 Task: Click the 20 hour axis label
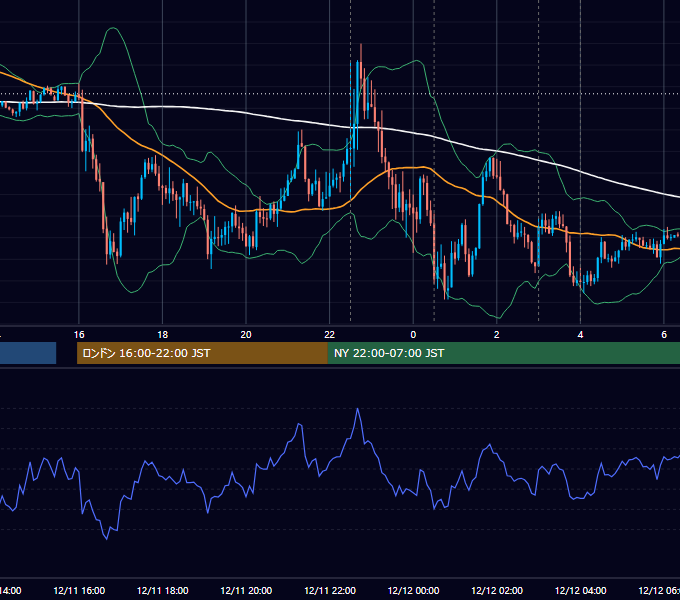click(246, 335)
